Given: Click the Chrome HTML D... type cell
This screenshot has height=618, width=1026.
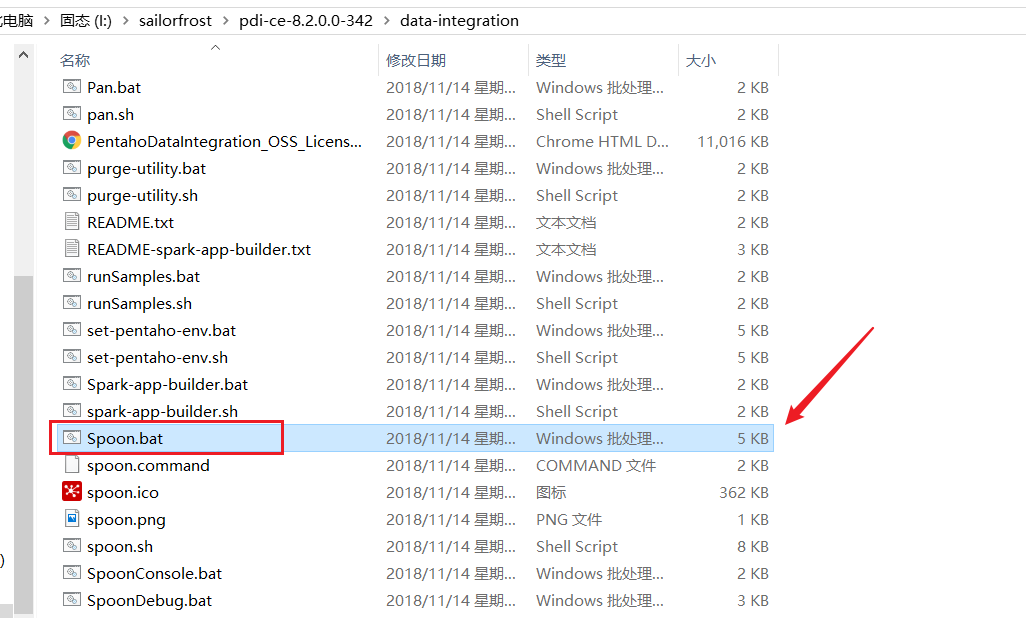Looking at the screenshot, I should tap(602, 141).
